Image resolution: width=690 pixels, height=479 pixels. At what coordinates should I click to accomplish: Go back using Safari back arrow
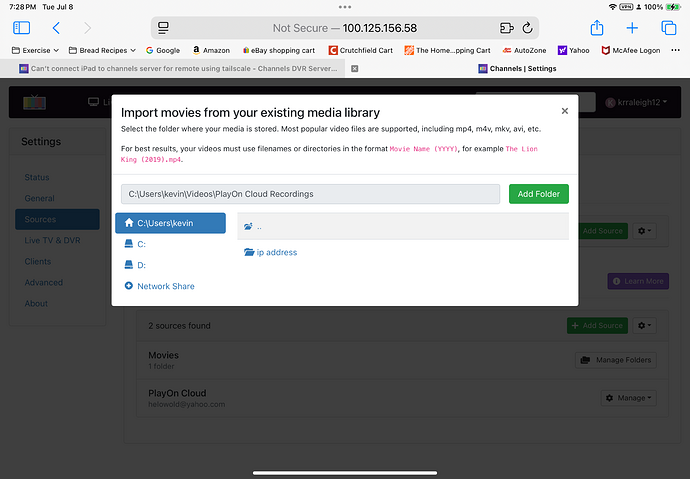(56, 28)
